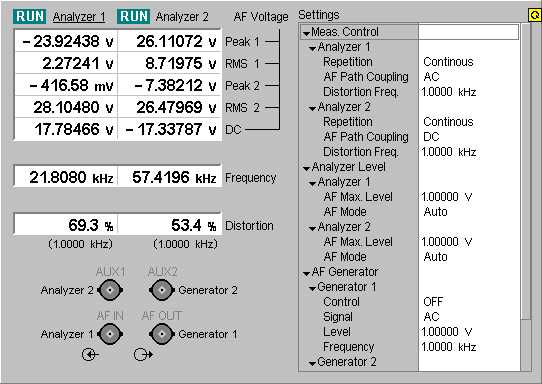
Task: Select the AF Voltage heading
Action: [x=261, y=17]
